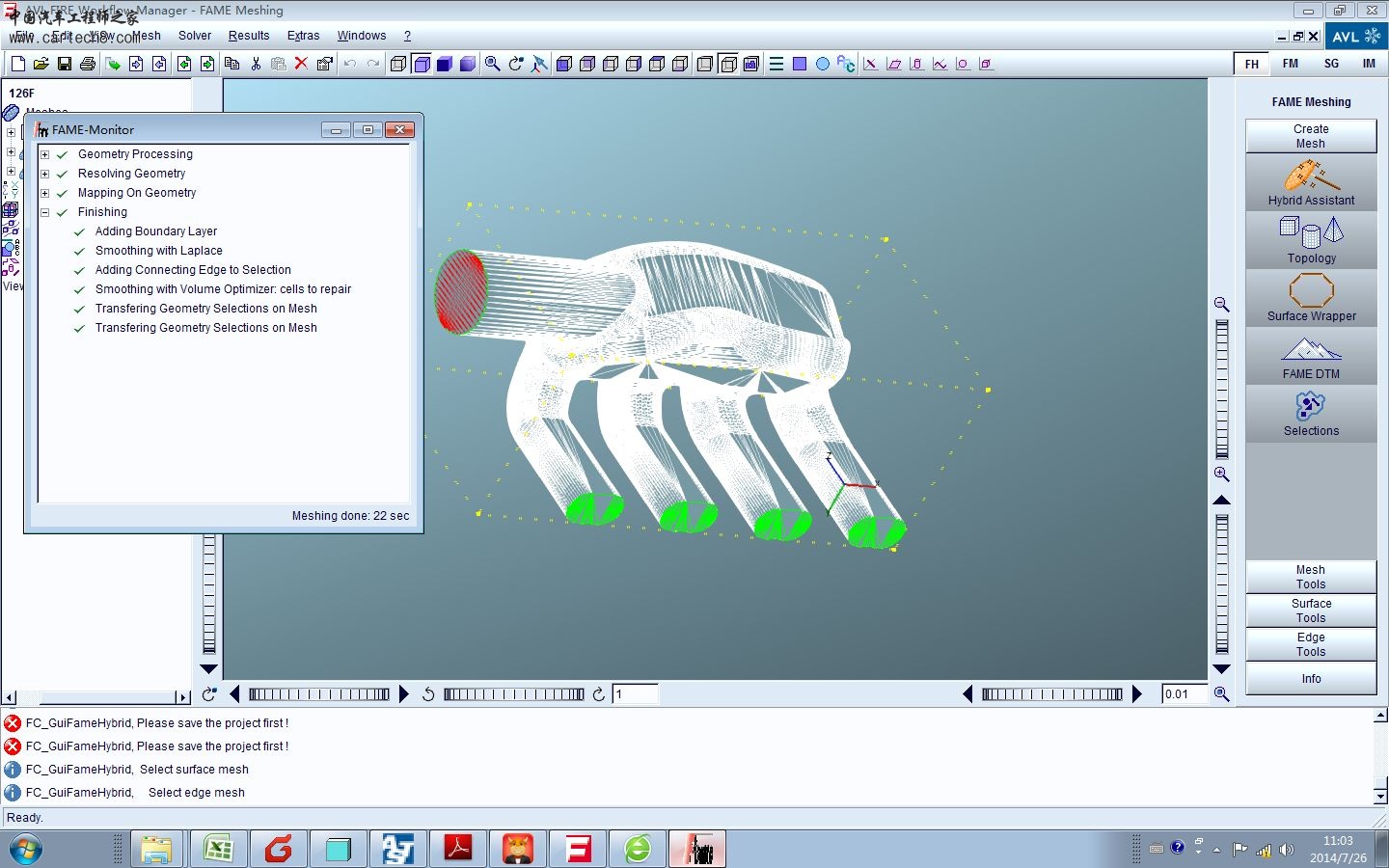Image resolution: width=1389 pixels, height=868 pixels.
Task: Click the text label 'Abc' toolbar icon
Action: tap(846, 64)
